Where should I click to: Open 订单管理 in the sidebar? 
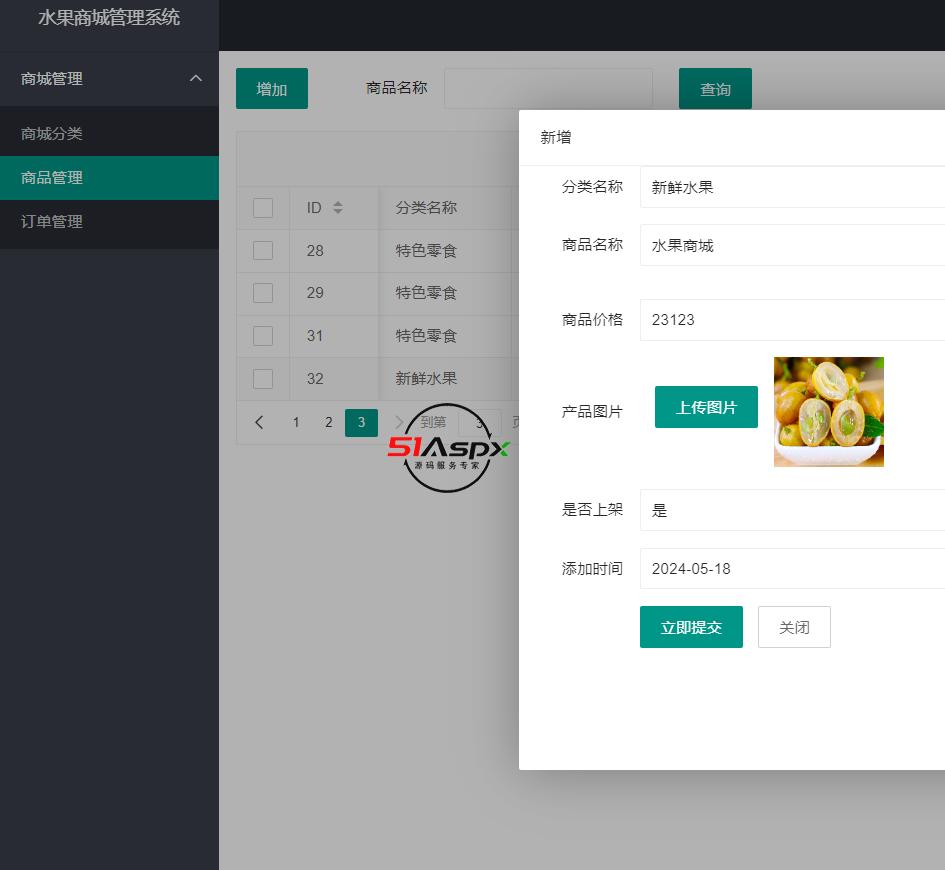[x=52, y=222]
